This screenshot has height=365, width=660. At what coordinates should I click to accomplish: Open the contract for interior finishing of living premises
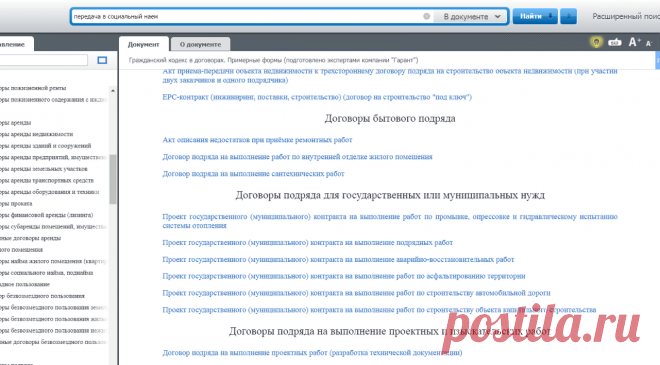(x=297, y=157)
